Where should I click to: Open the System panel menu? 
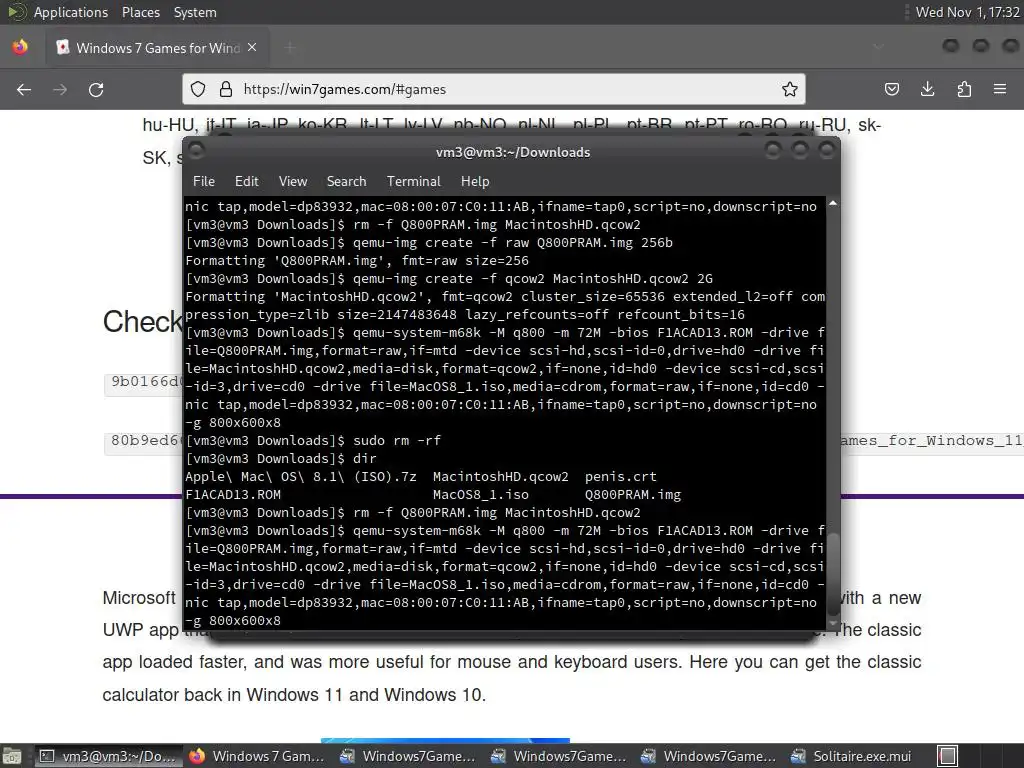point(195,12)
